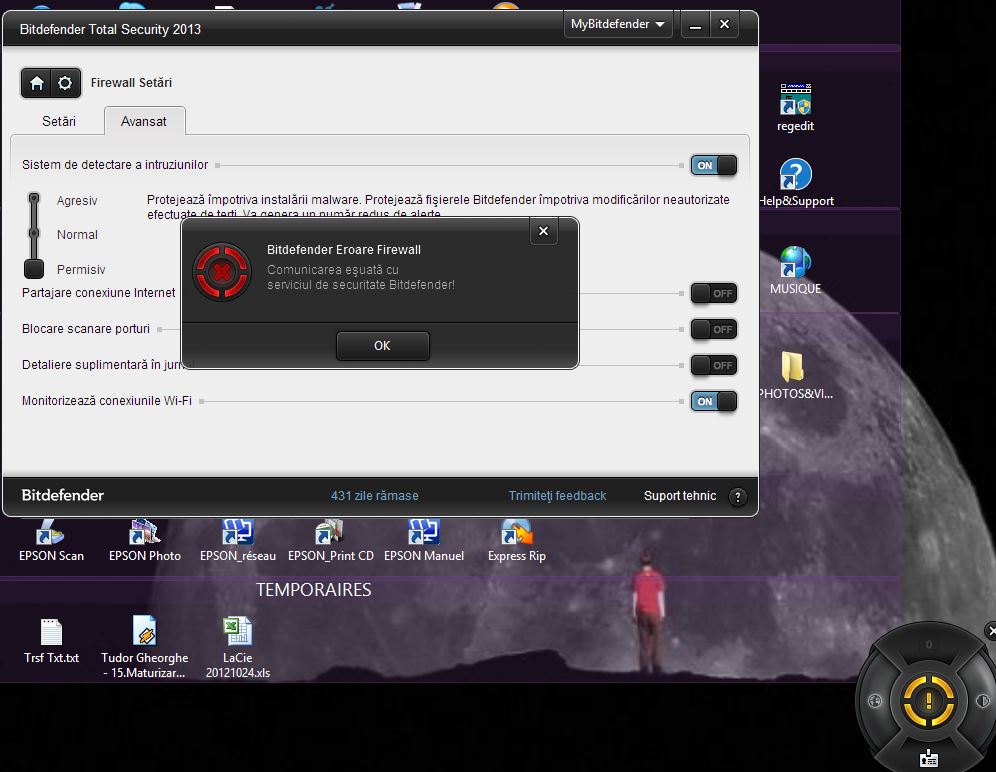Open the help question mark icon beside Suport tehnic
Viewport: 996px width, 772px height.
pyautogui.click(x=737, y=497)
